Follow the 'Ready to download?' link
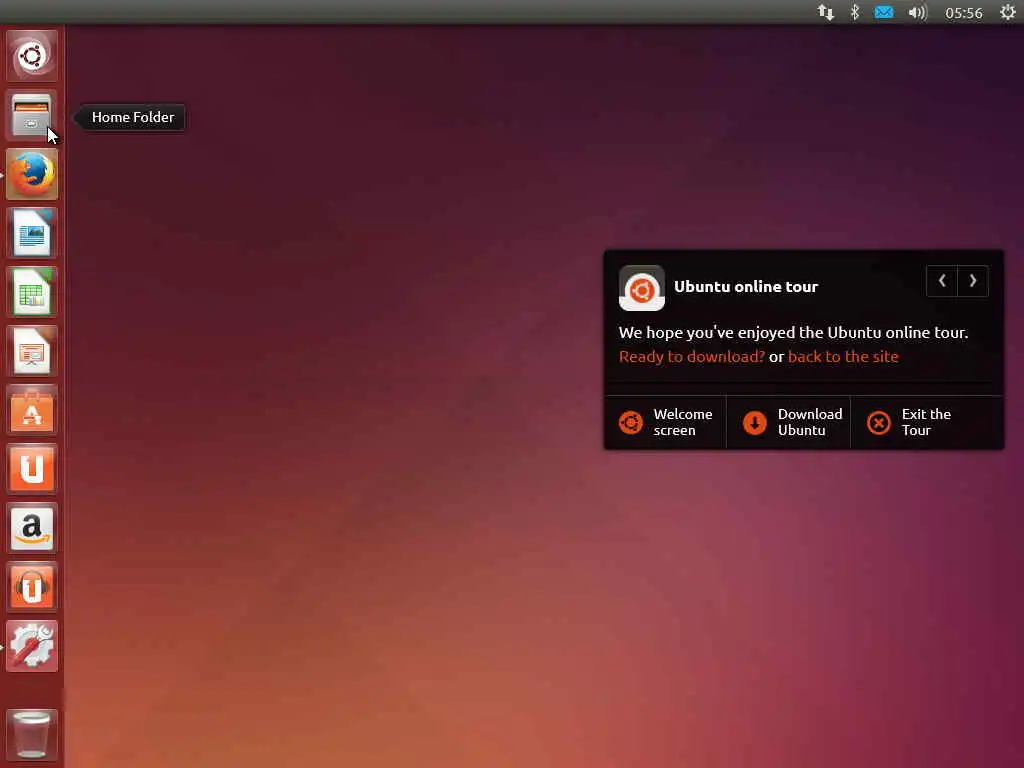The image size is (1024, 768). (x=692, y=357)
